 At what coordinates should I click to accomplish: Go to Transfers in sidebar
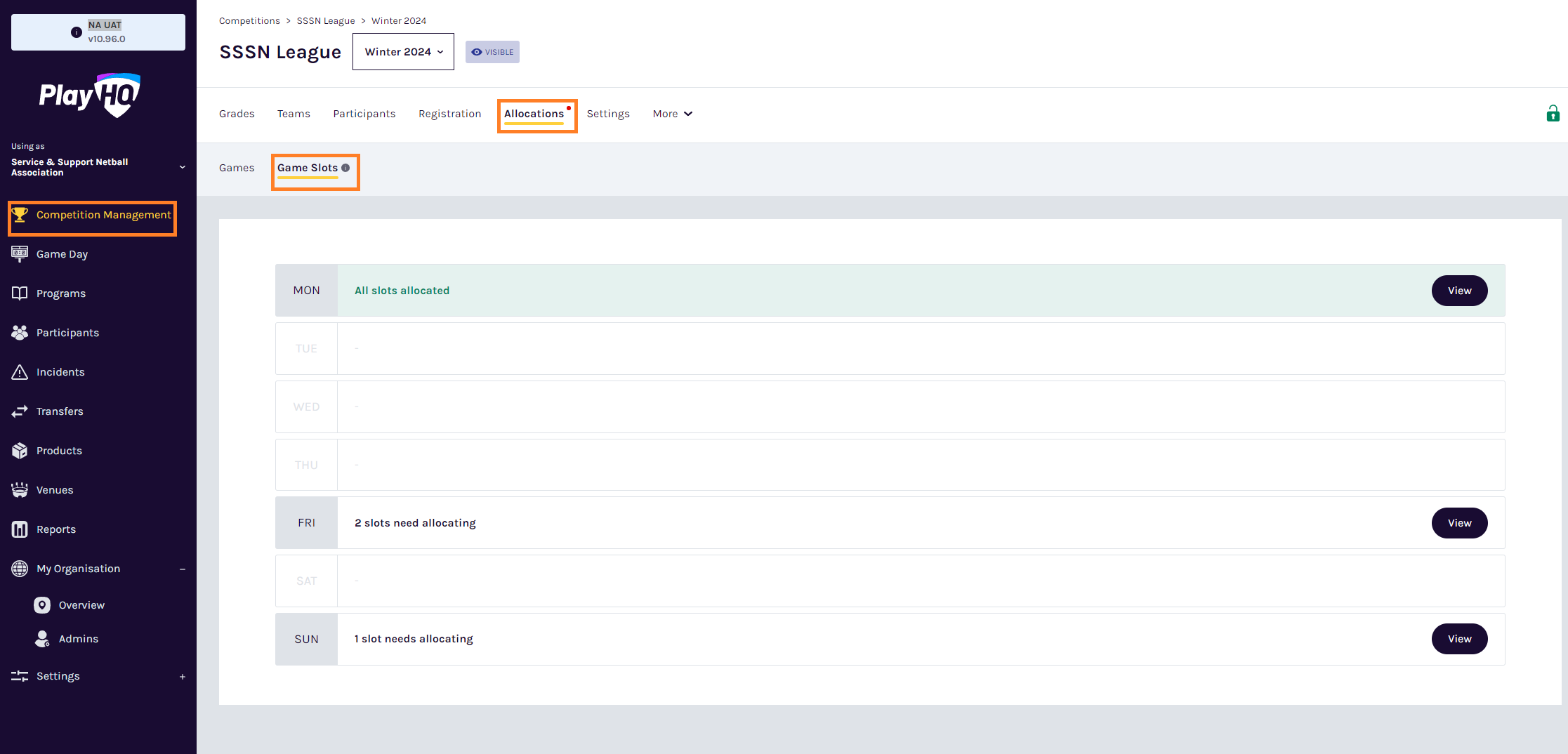tap(60, 411)
